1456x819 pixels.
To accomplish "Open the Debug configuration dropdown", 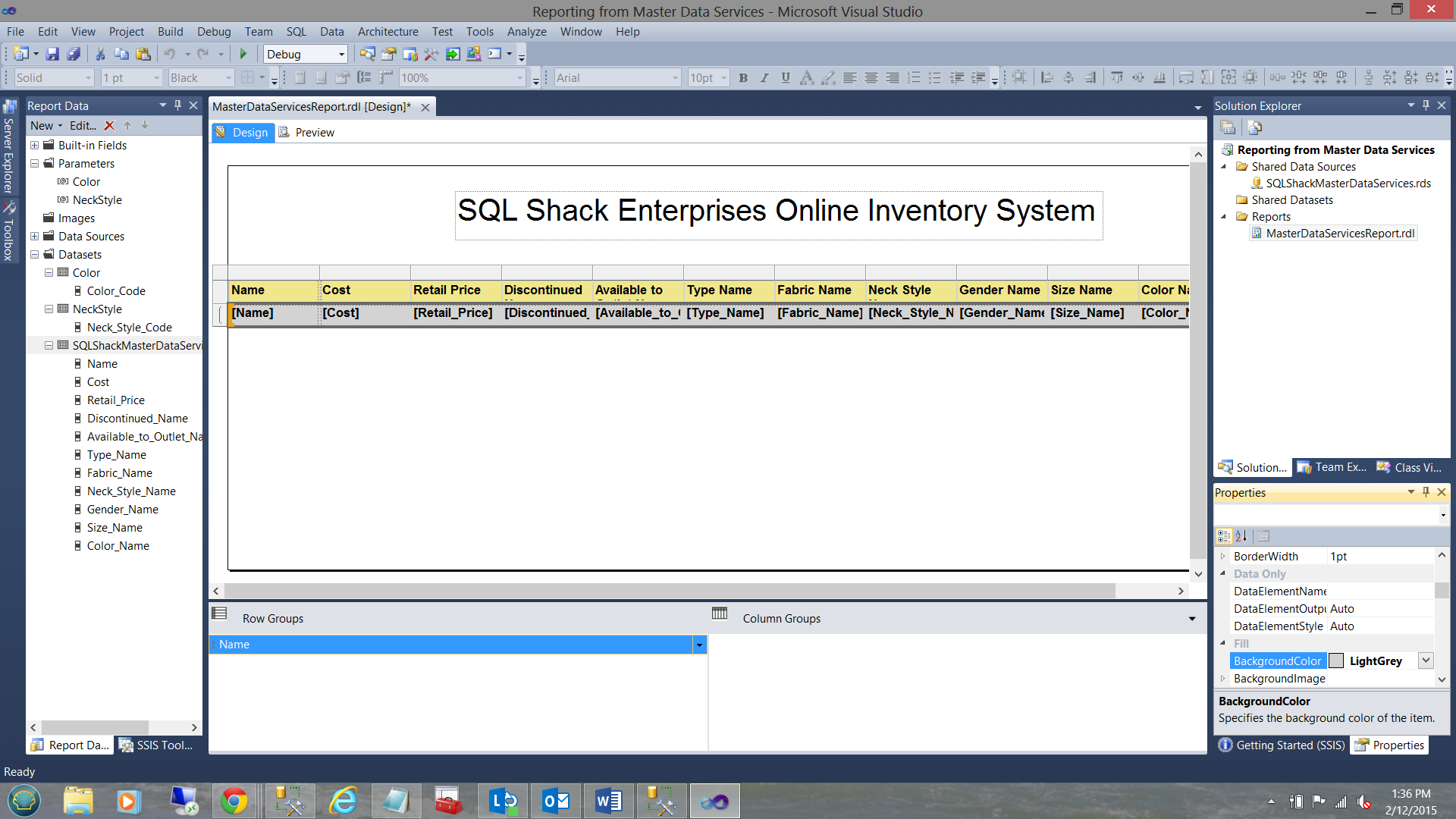I will click(341, 55).
